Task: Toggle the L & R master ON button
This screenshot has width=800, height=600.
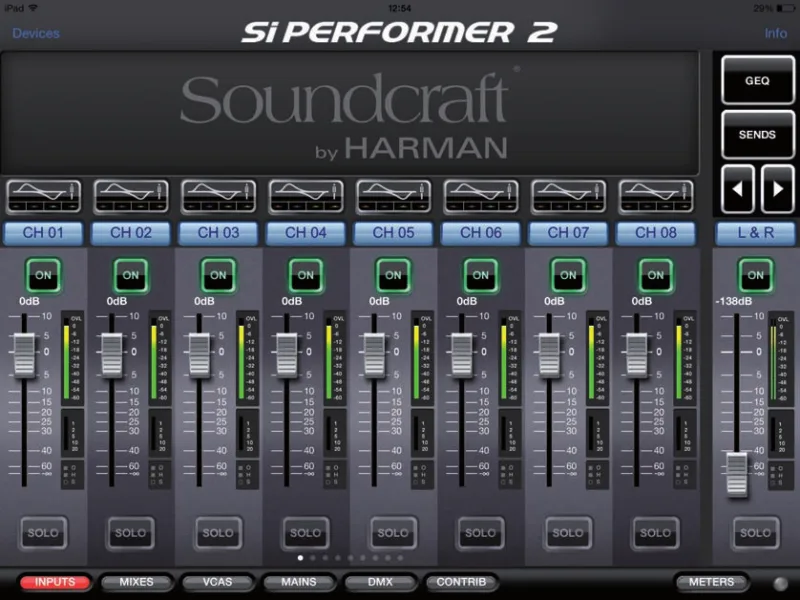Action: (756, 276)
